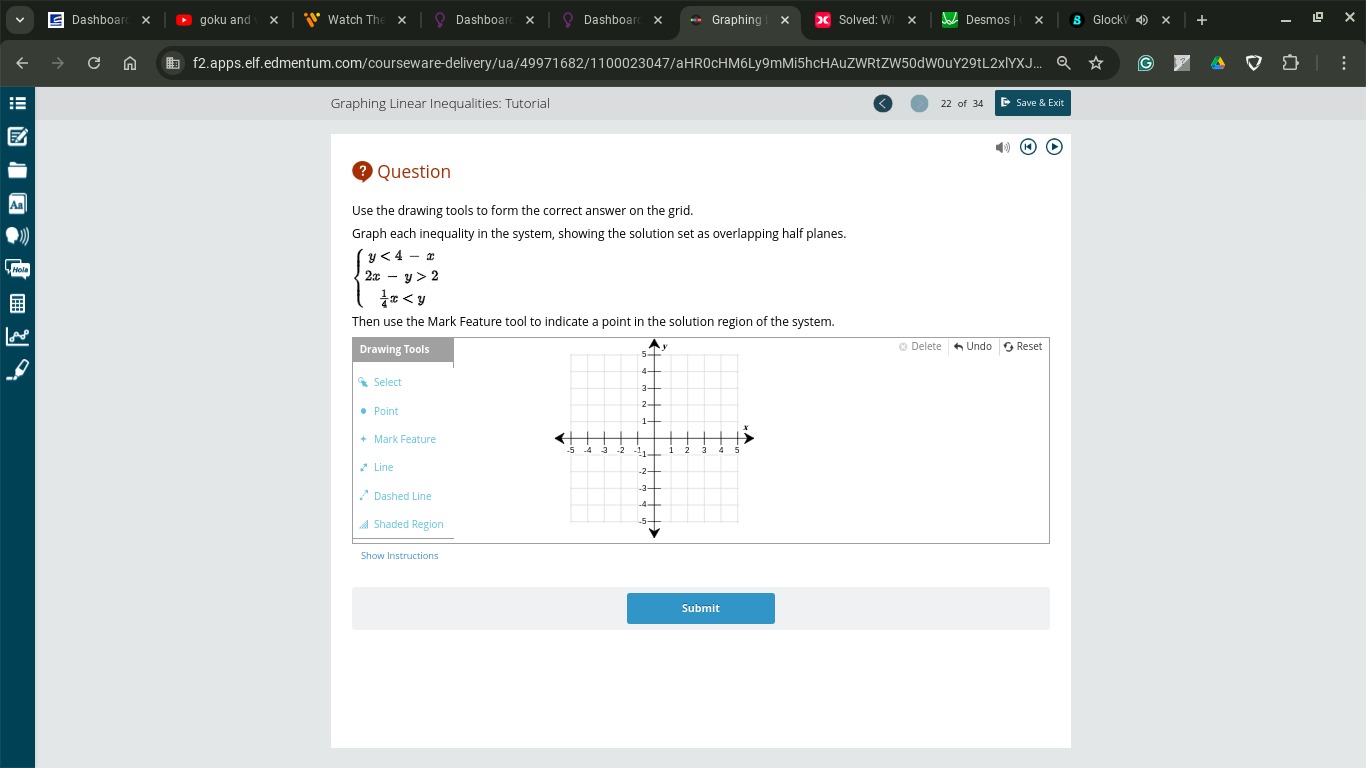Open a new browser tab
Viewport: 1366px width, 768px height.
(x=1202, y=20)
